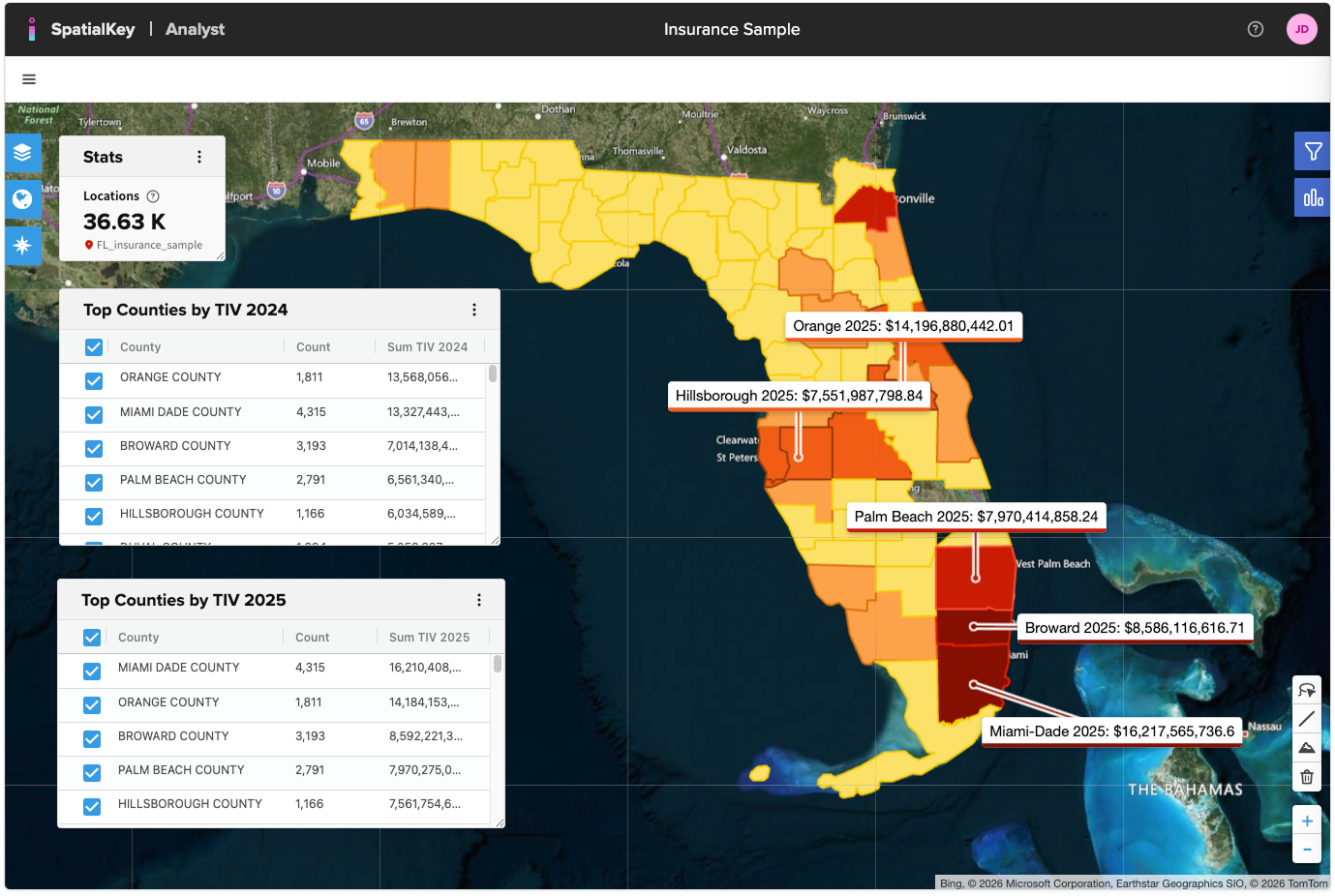Image resolution: width=1335 pixels, height=896 pixels.
Task: Click the trash delete shapes icon
Action: point(1307,777)
